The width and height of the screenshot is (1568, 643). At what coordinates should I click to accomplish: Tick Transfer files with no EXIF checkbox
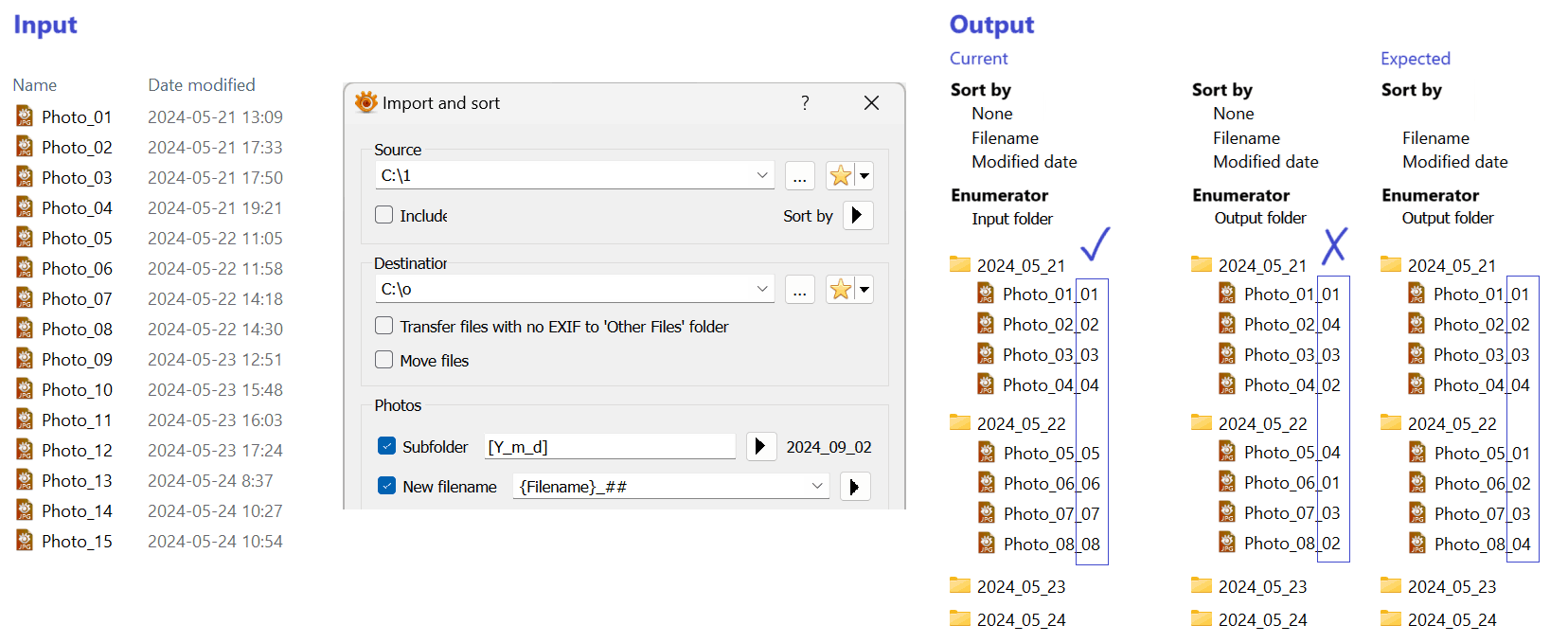click(x=384, y=326)
